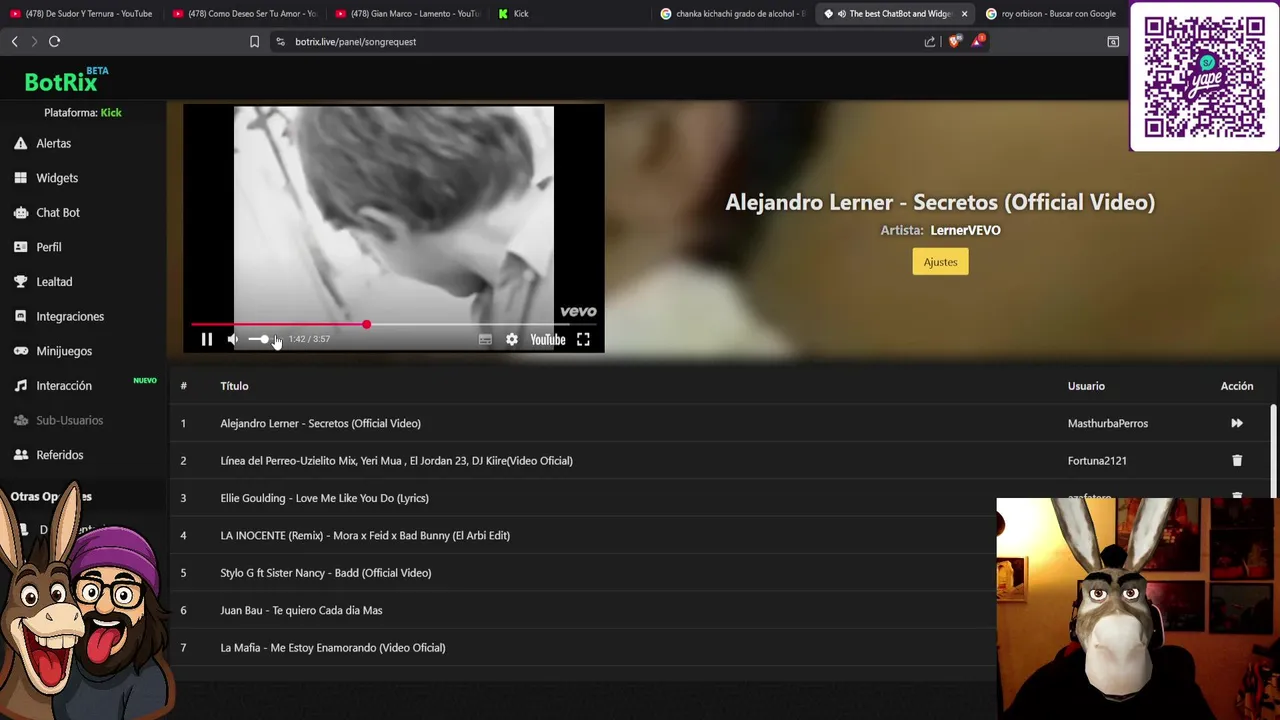This screenshot has width=1280, height=720.
Task: Click the song list vertical scrollbar
Action: click(x=1273, y=450)
